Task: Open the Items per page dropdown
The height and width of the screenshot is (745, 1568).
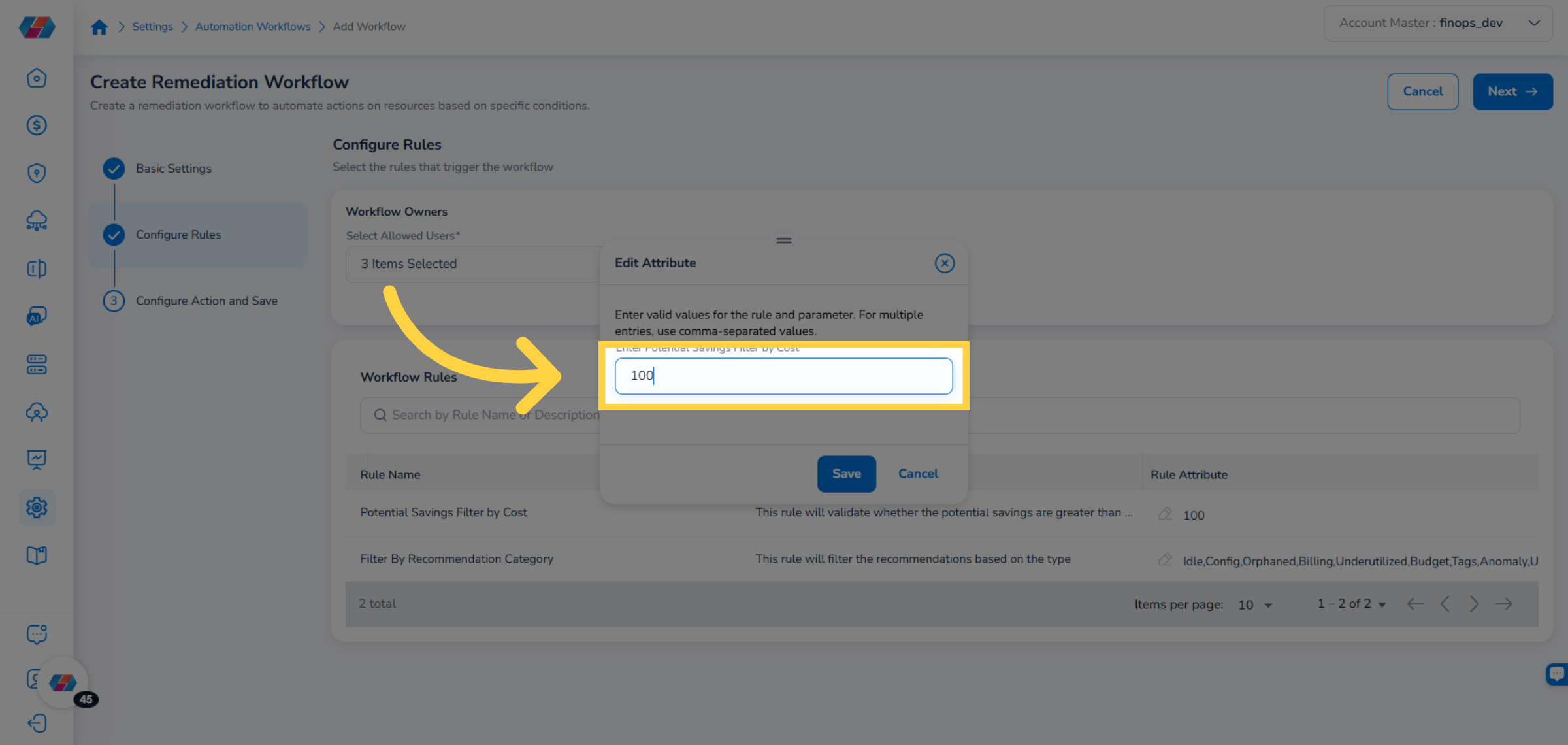Action: [1255, 604]
